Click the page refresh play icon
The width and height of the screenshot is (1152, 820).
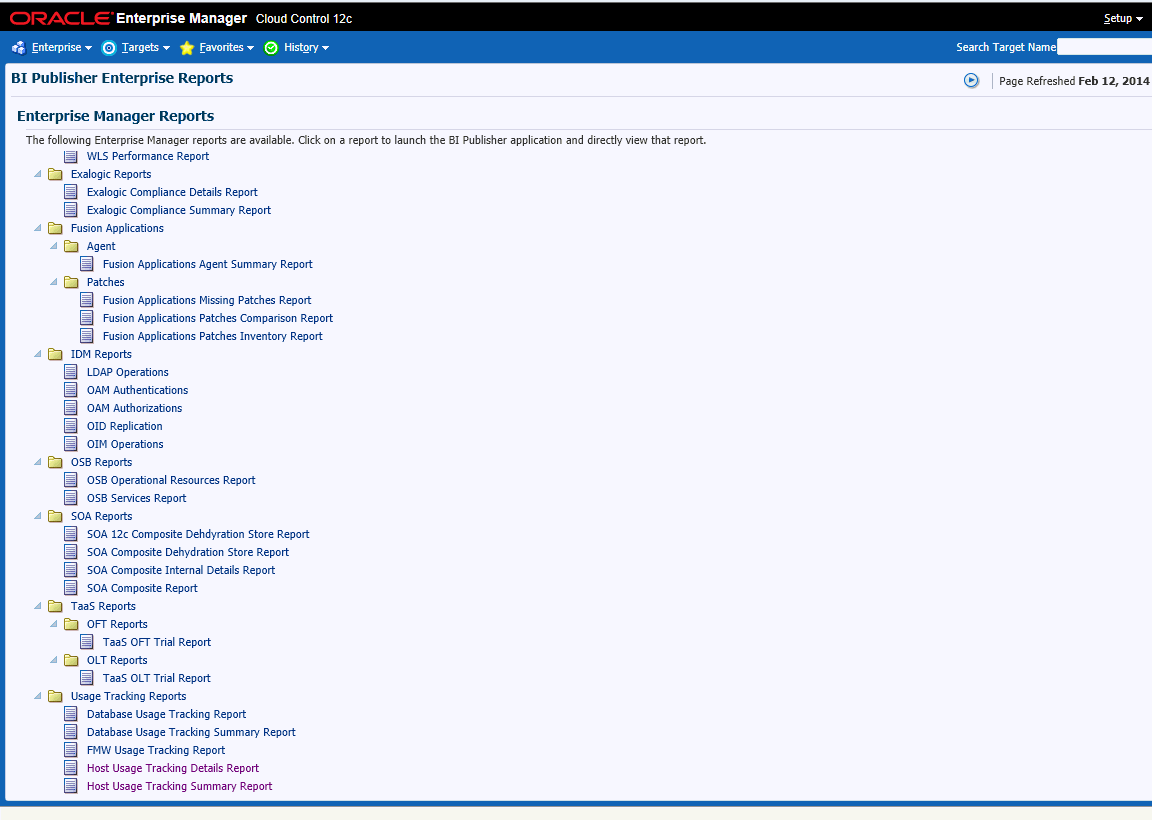(x=971, y=81)
